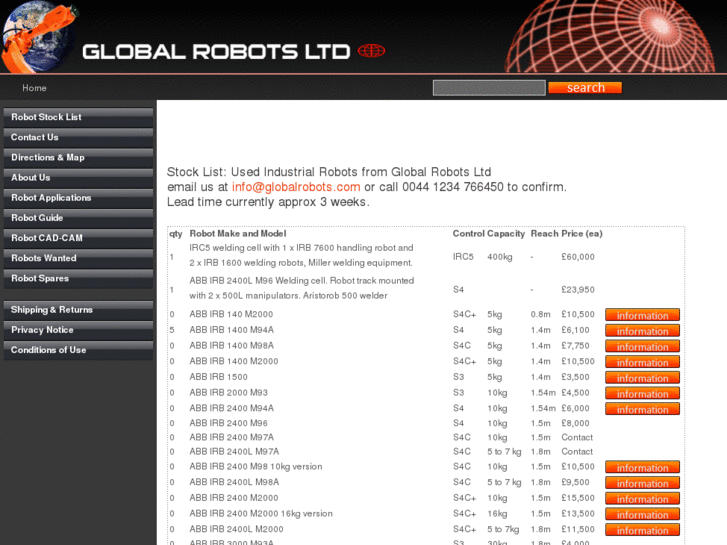This screenshot has width=727, height=545.
Task: Click the 'ABB IRB 2400 M97A' row text
Action: pos(231,437)
